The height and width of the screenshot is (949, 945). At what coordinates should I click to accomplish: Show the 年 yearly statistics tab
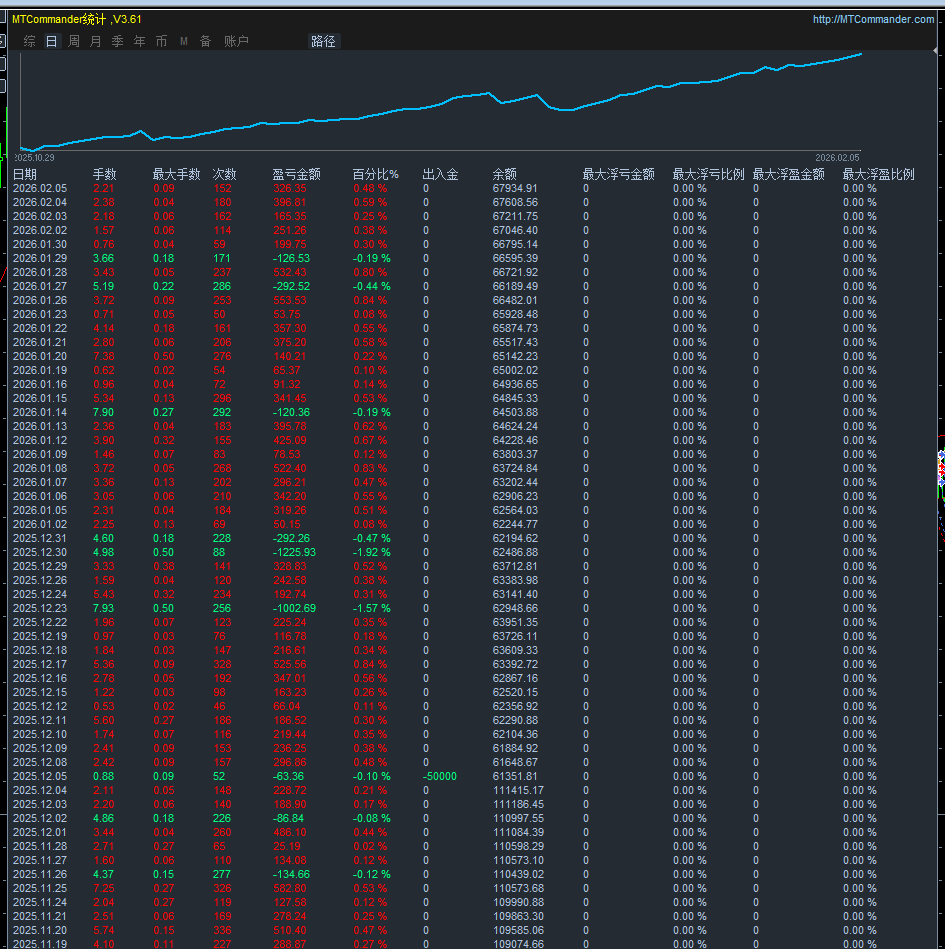point(139,41)
